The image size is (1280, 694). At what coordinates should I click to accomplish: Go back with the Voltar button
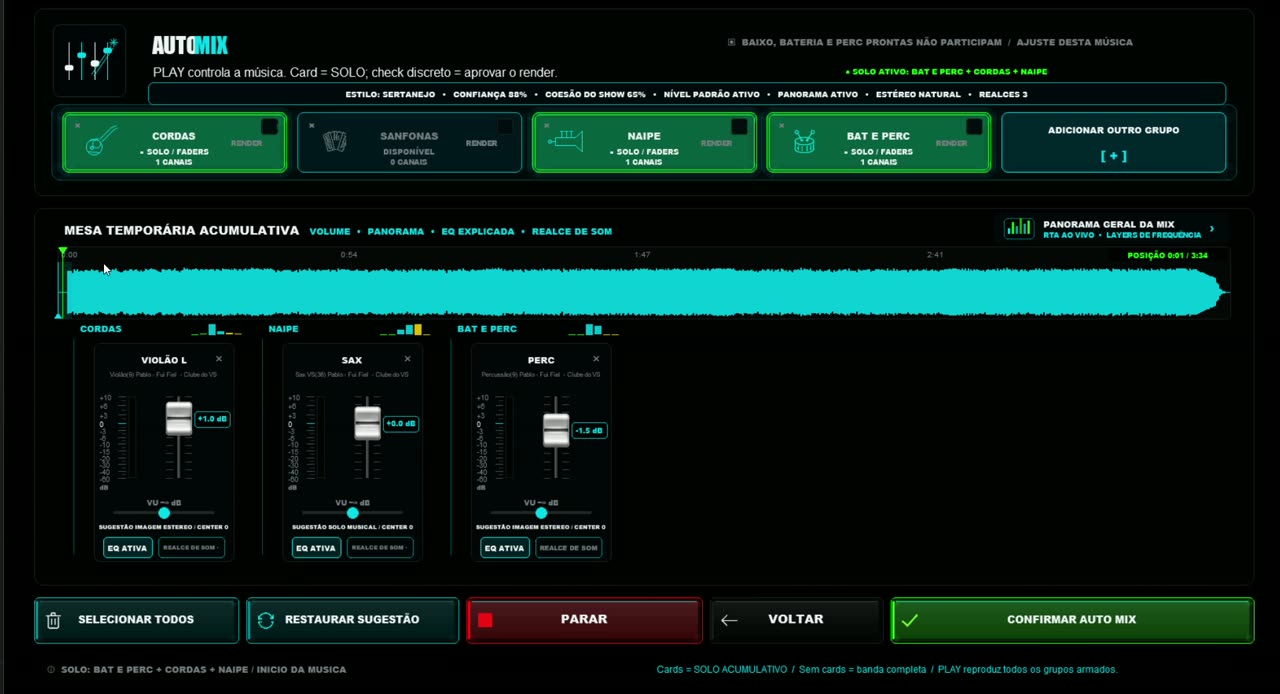(x=795, y=620)
